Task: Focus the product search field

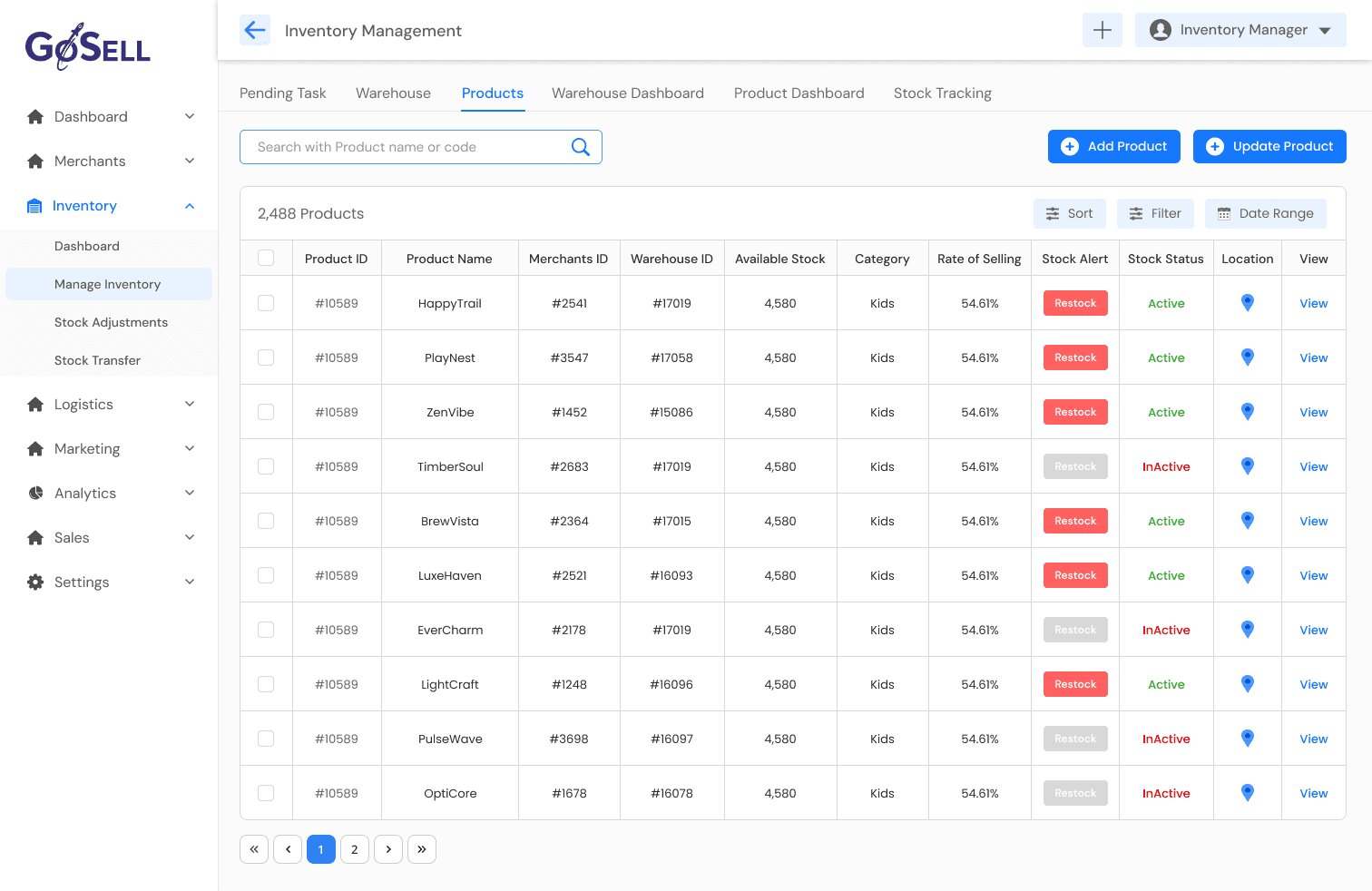Action: 421,147
